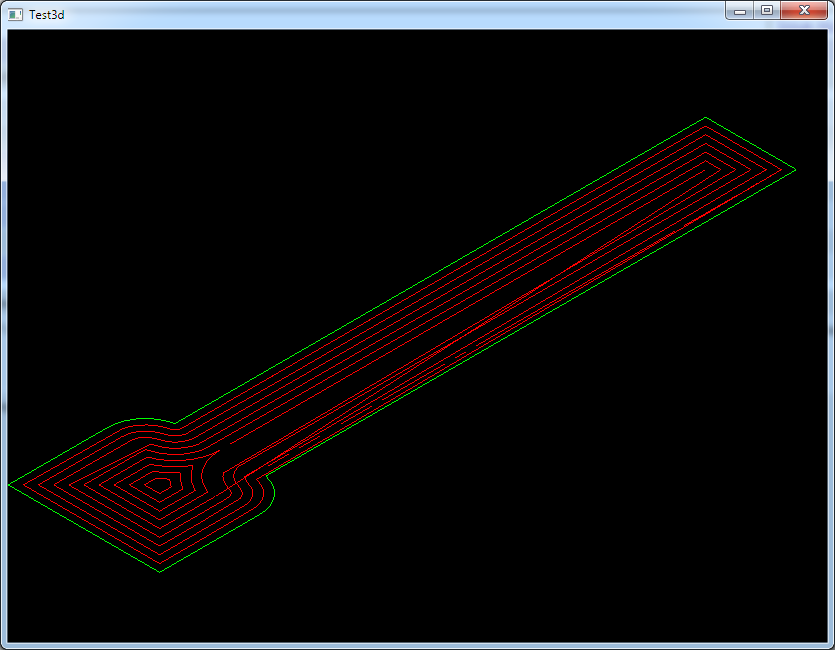
Task: Click the empty middle of the title bar
Action: 400,14
